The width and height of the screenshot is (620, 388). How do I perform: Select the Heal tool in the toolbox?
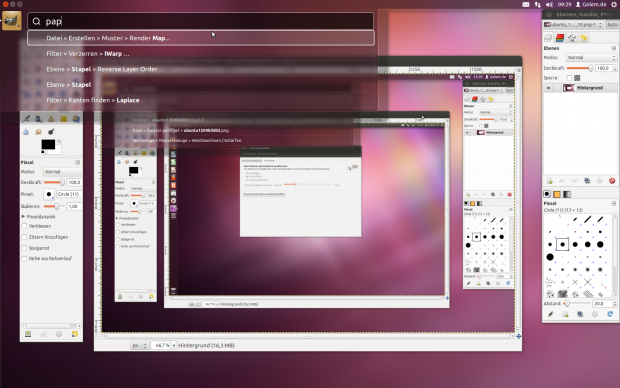pyautogui.click(x=63, y=119)
